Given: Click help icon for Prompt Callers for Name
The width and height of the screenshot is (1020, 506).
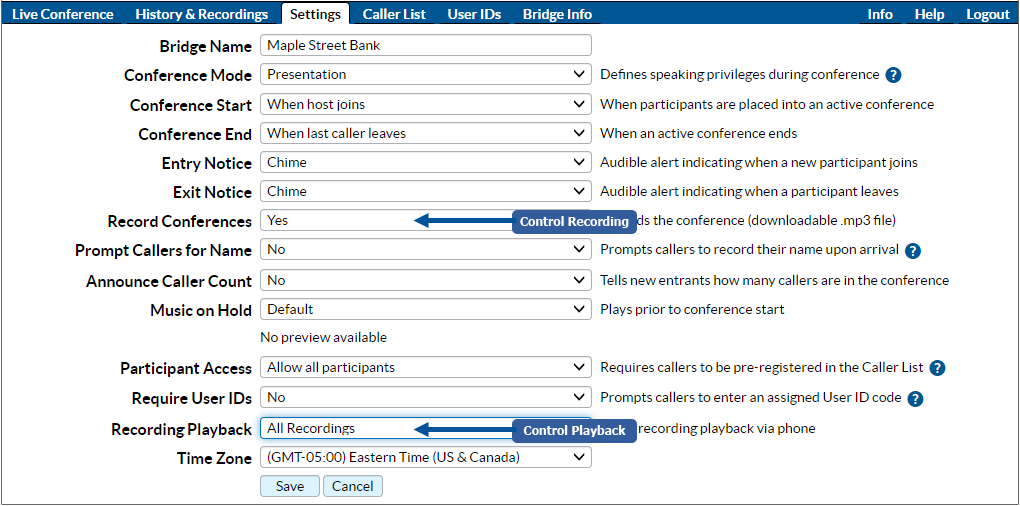Looking at the screenshot, I should [x=912, y=251].
